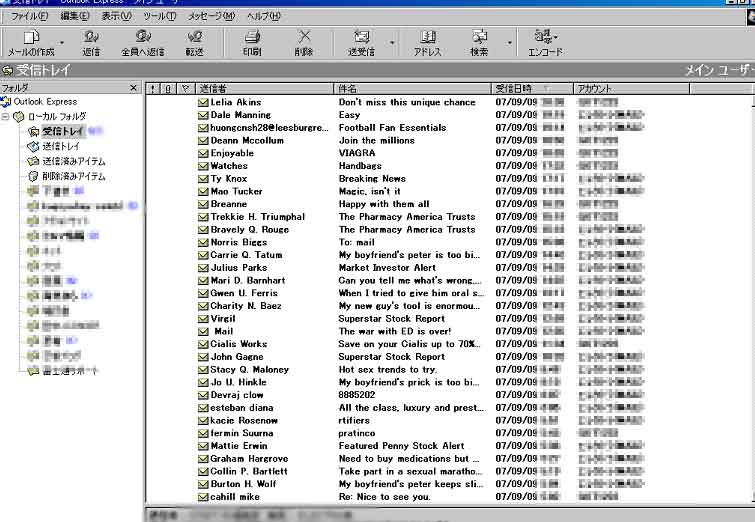Sort by the アカウント column header
The width and height of the screenshot is (755, 522).
(632, 89)
